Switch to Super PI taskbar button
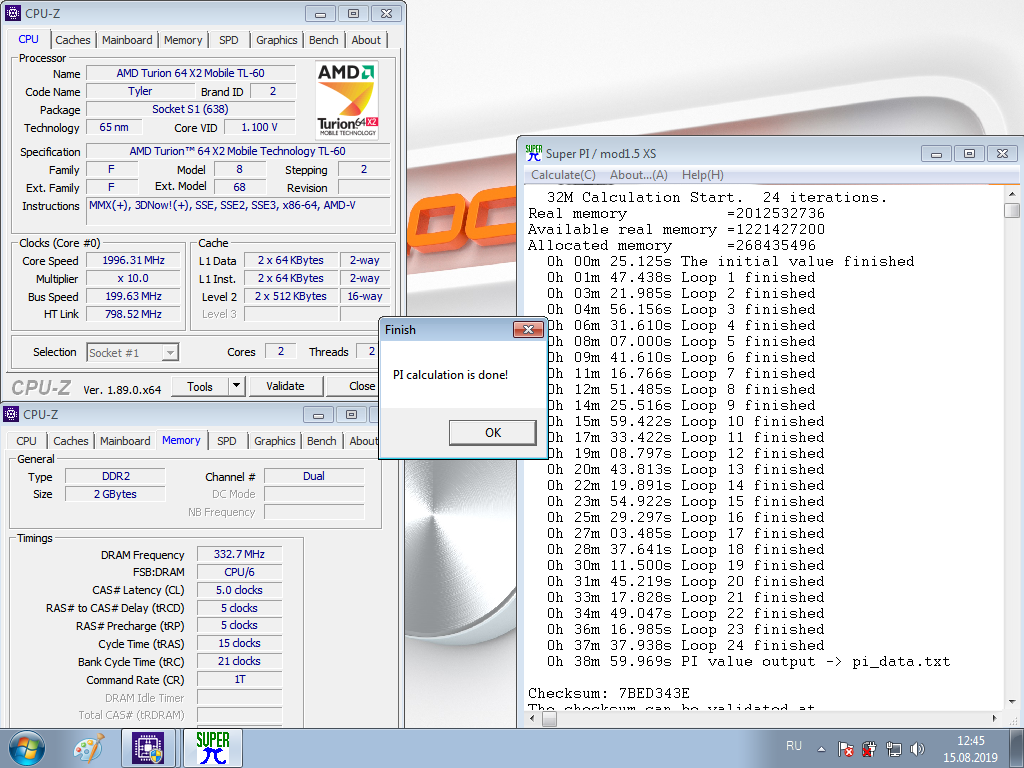The image size is (1024, 768). [213, 748]
